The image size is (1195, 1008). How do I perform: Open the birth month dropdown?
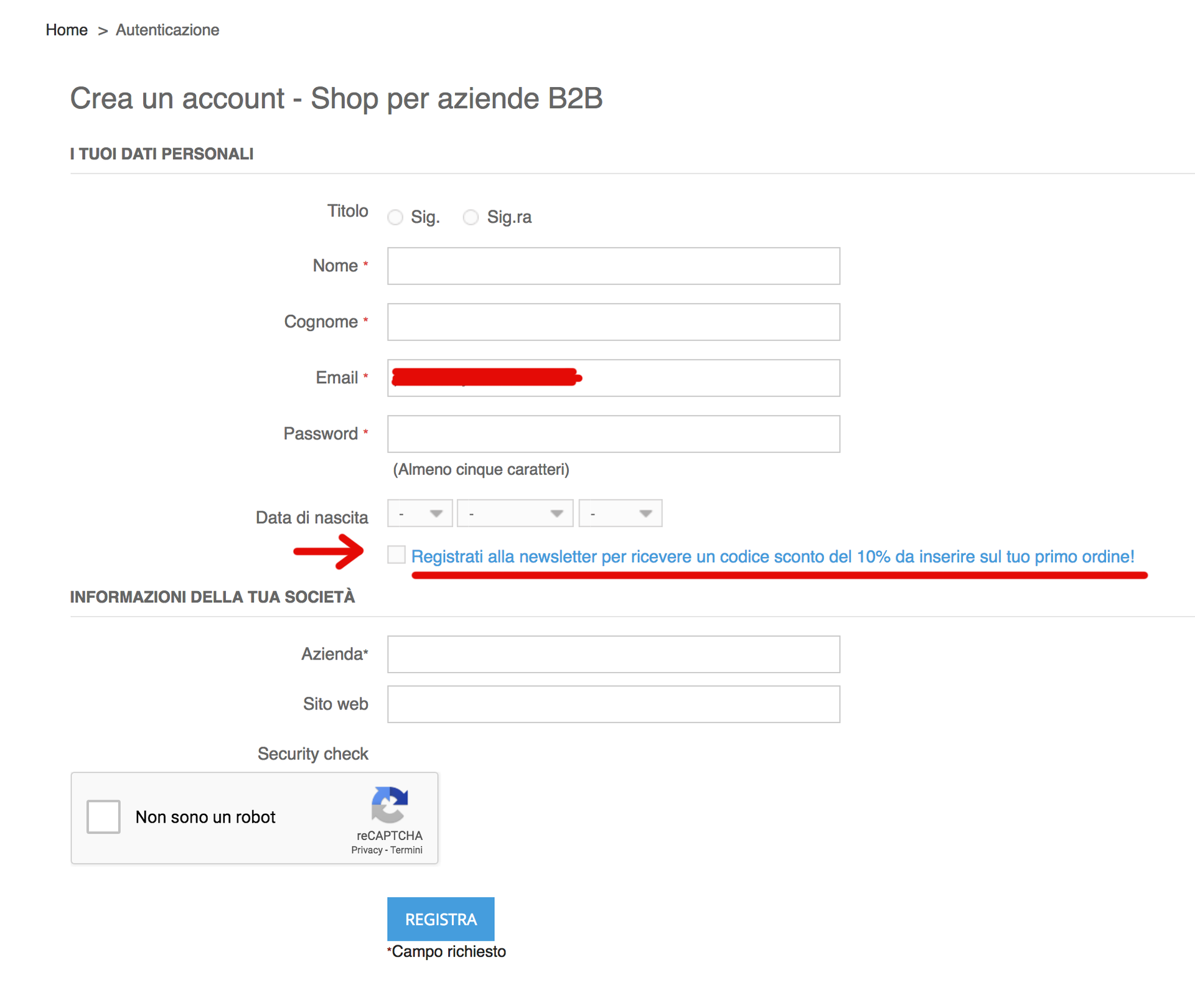(515, 513)
